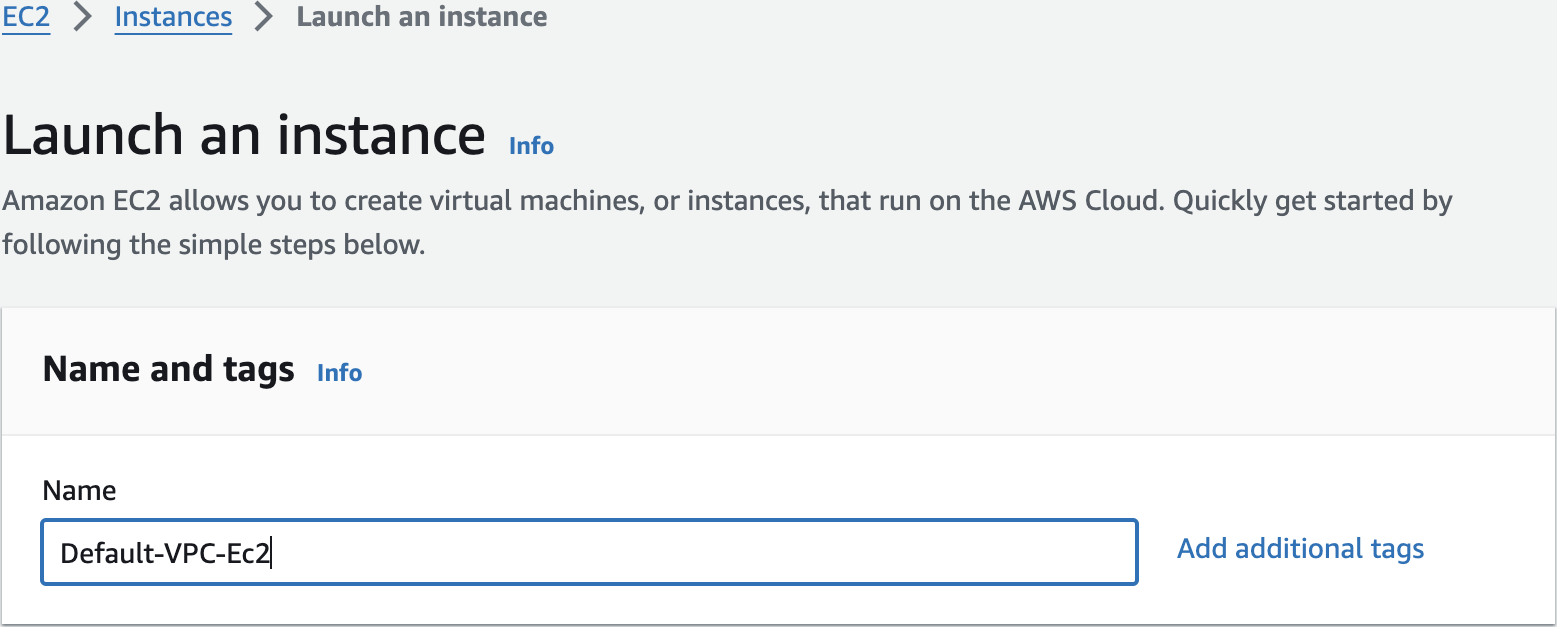Viewport: 1557px width, 627px height.
Task: Go to Instances via the breadcrumb
Action: pos(173,17)
